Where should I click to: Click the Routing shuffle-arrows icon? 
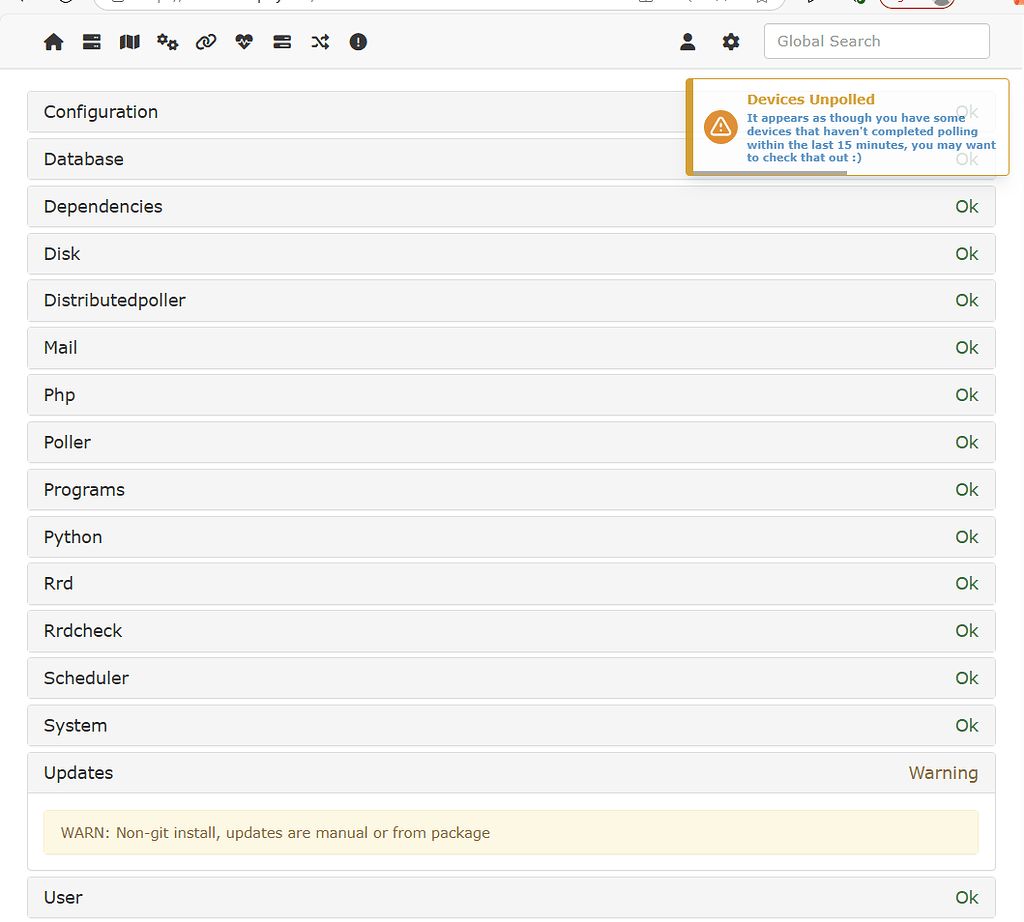click(x=320, y=42)
